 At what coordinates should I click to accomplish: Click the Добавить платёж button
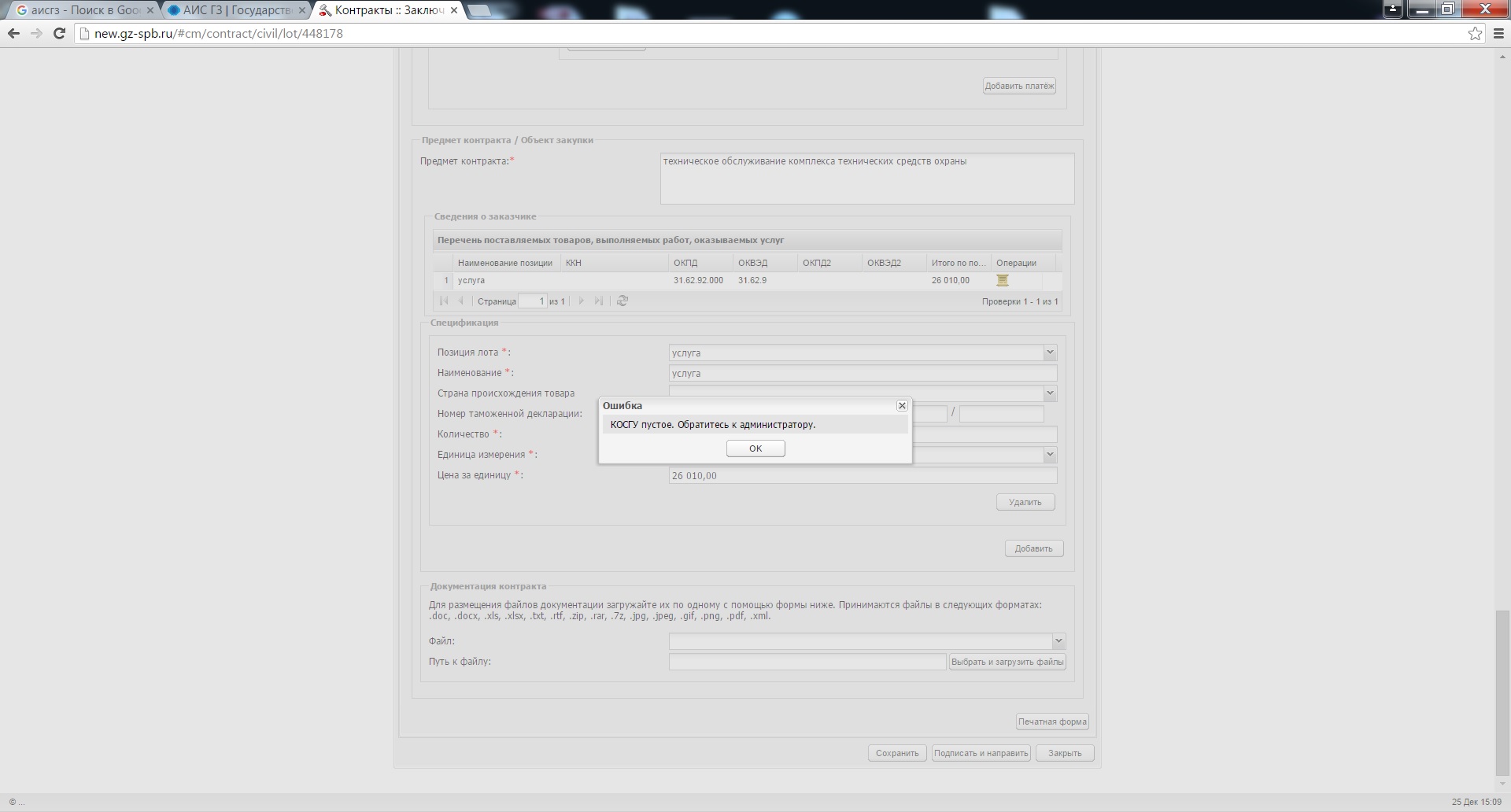pyautogui.click(x=1019, y=86)
